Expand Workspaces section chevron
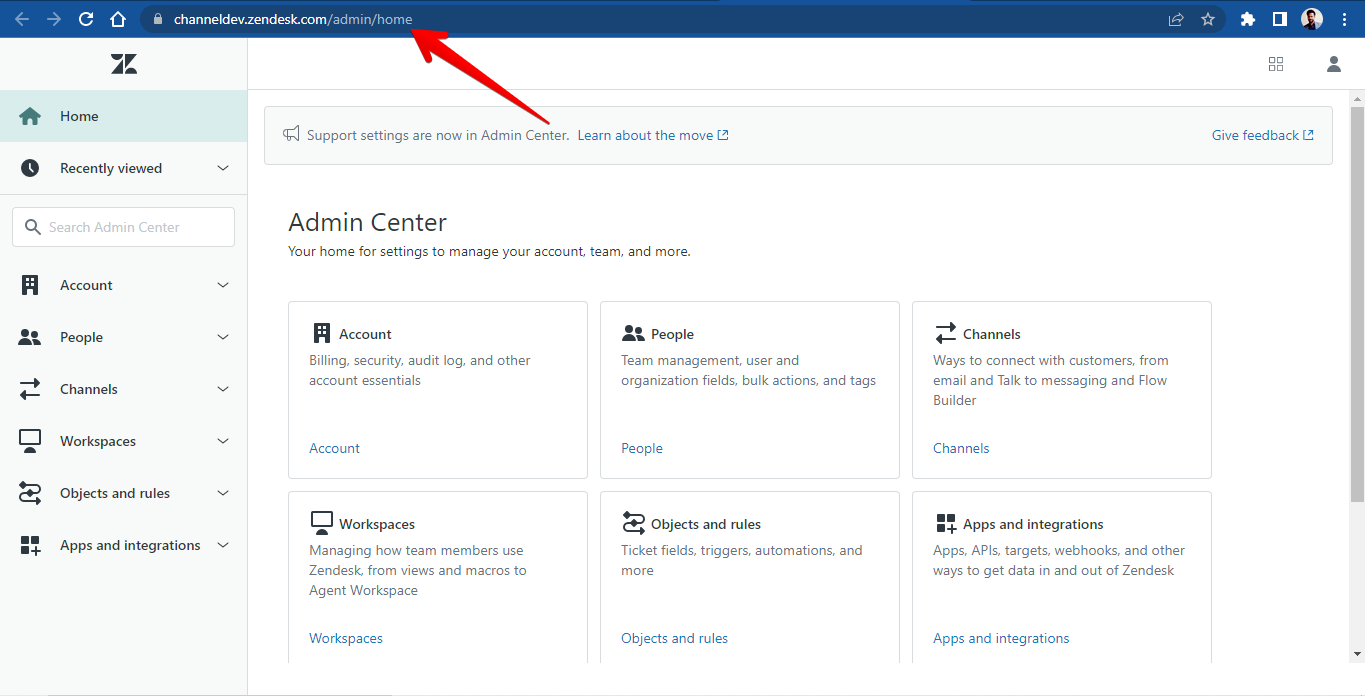Viewport: 1365px width, 696px height. pos(223,441)
